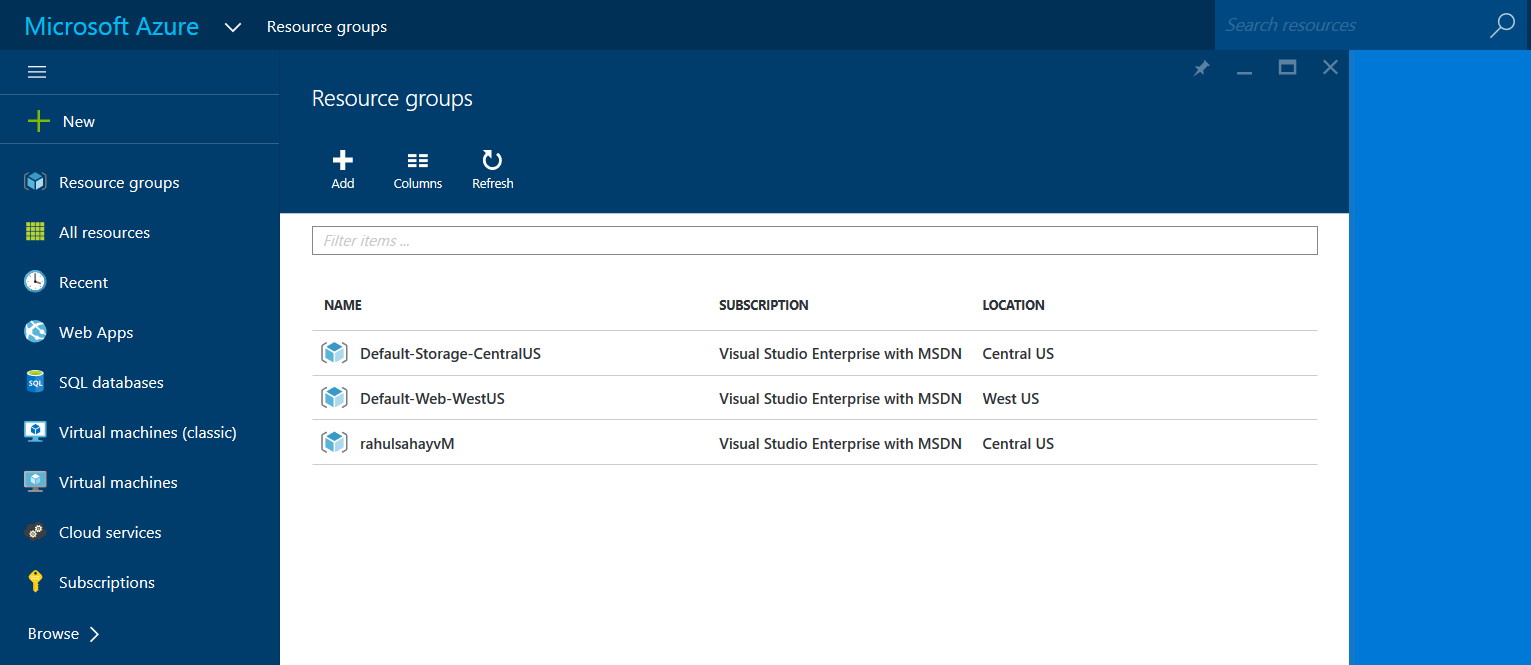Pin the Resource groups blade

(1202, 68)
